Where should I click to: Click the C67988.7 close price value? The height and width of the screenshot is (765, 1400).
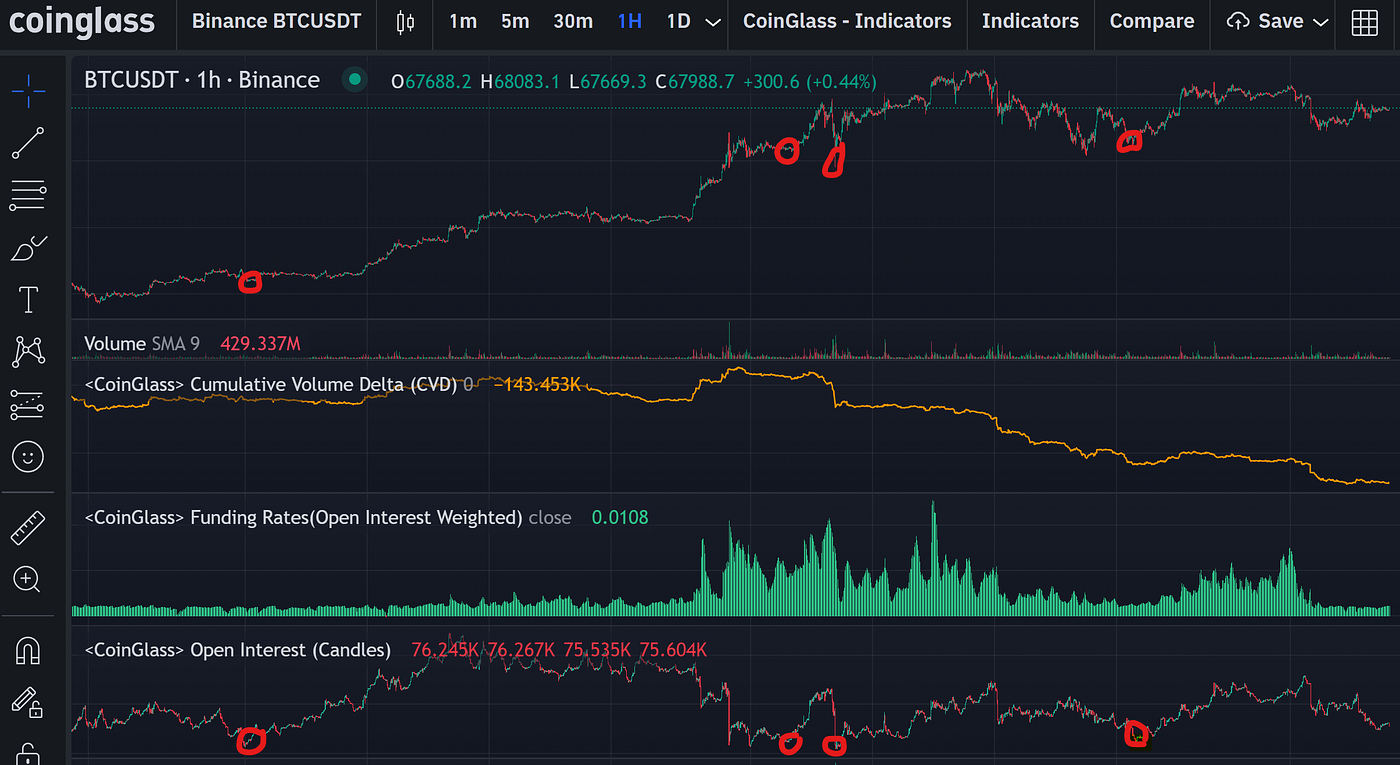pos(695,81)
